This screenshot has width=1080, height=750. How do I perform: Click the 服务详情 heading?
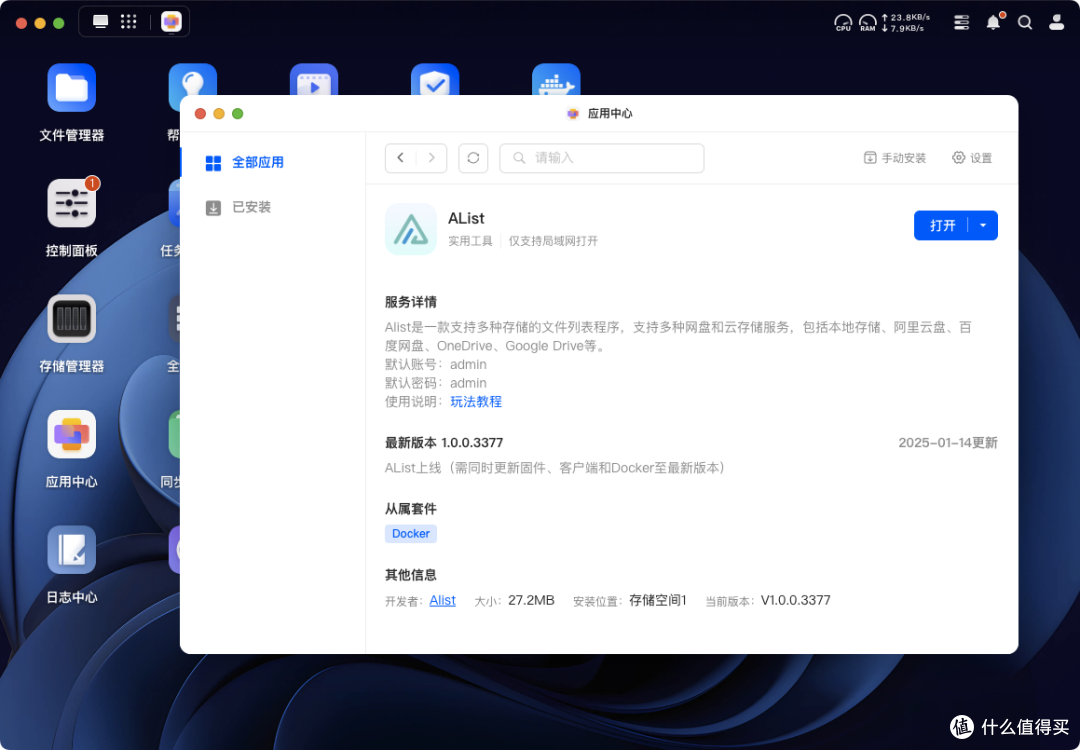tap(411, 302)
